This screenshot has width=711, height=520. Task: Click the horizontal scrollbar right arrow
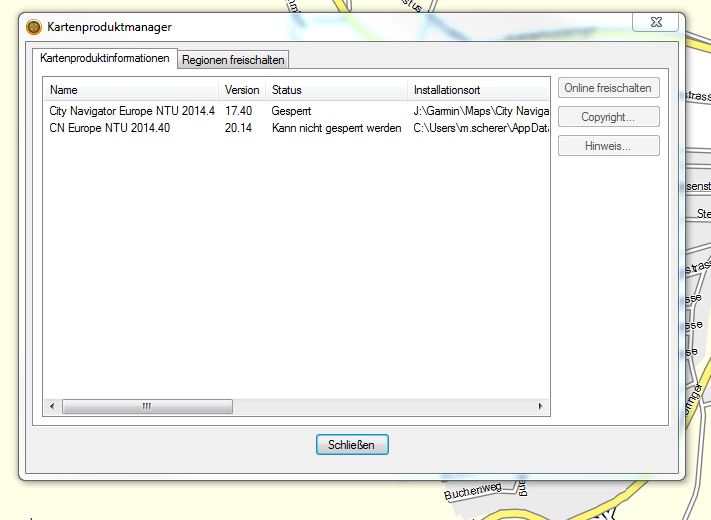(x=541, y=406)
